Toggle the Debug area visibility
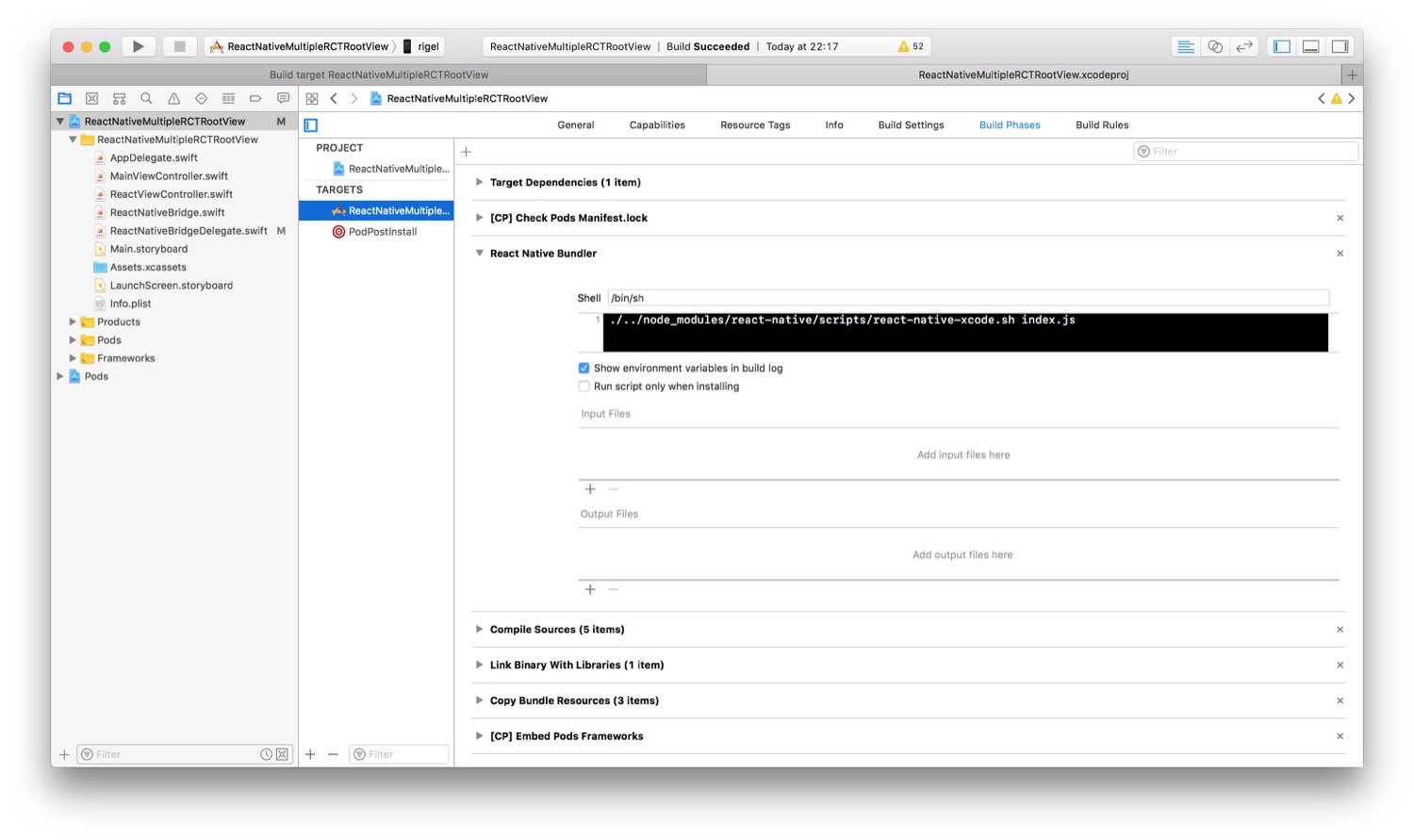Screen dimensions: 1414x840 1310,46
